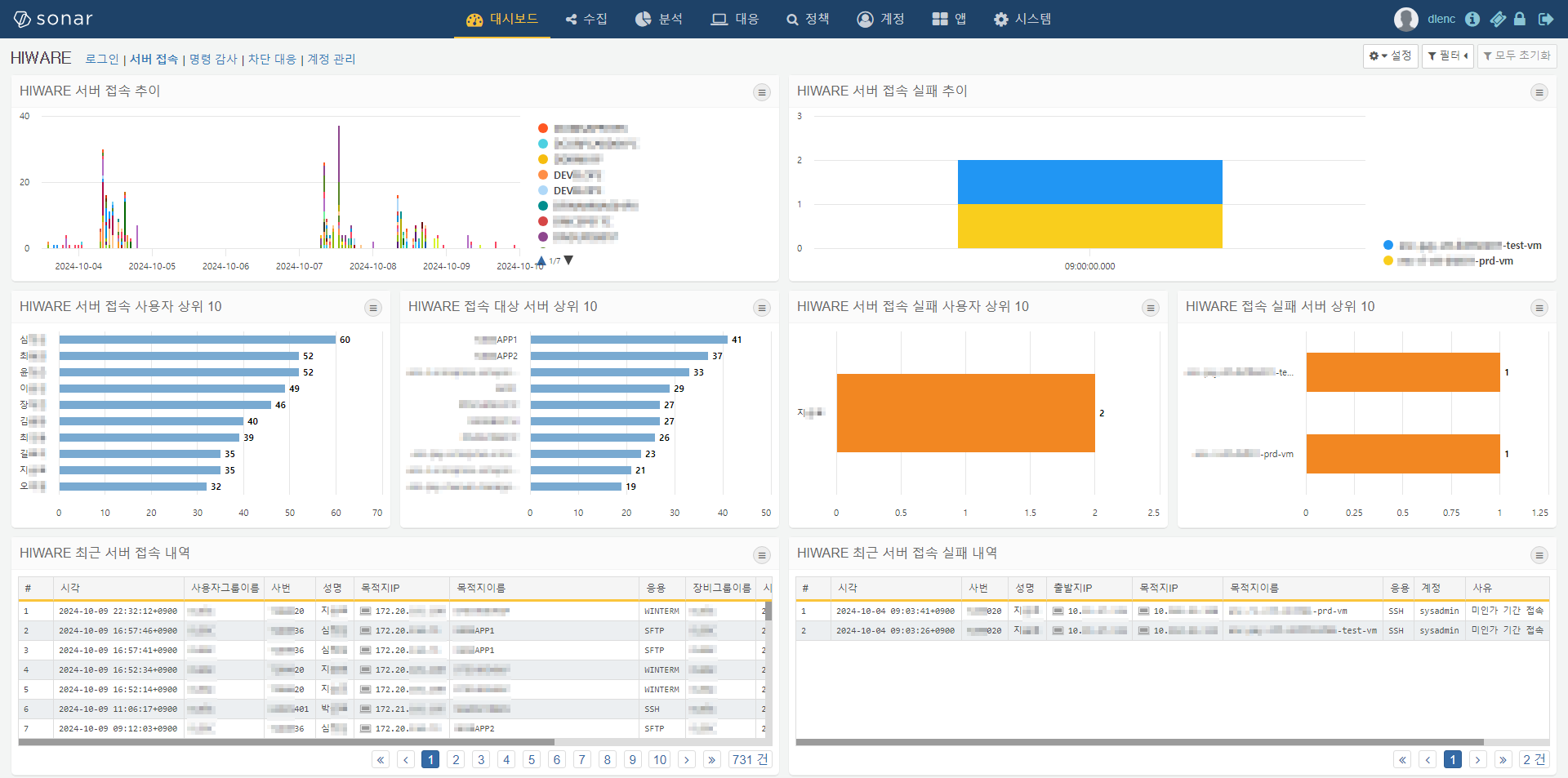Open the 설정 dropdown
Screen dimensions: 1568x778
pos(1390,56)
